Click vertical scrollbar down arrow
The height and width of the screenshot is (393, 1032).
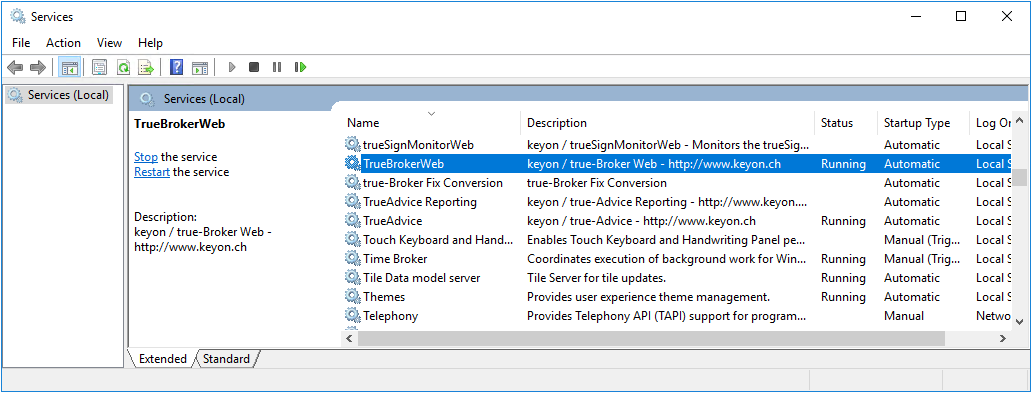coord(1019,321)
